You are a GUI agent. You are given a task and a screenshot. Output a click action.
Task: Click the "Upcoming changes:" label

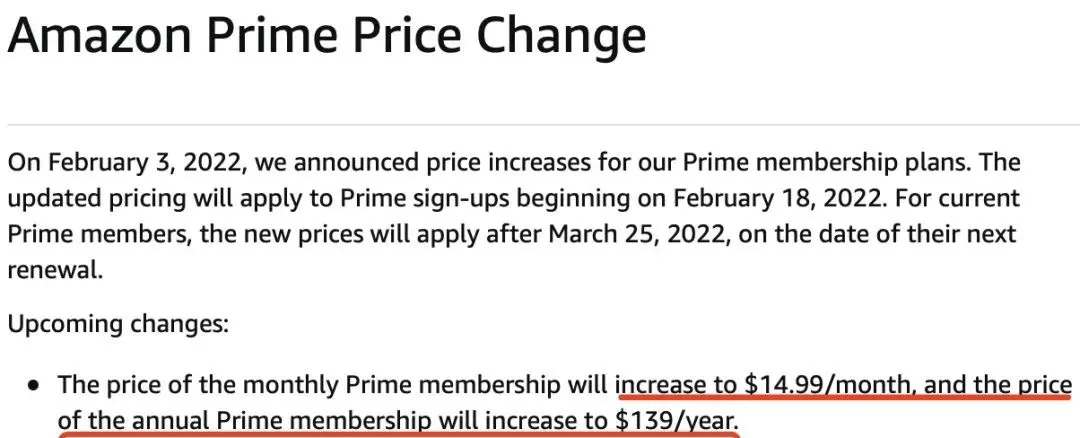point(118,324)
